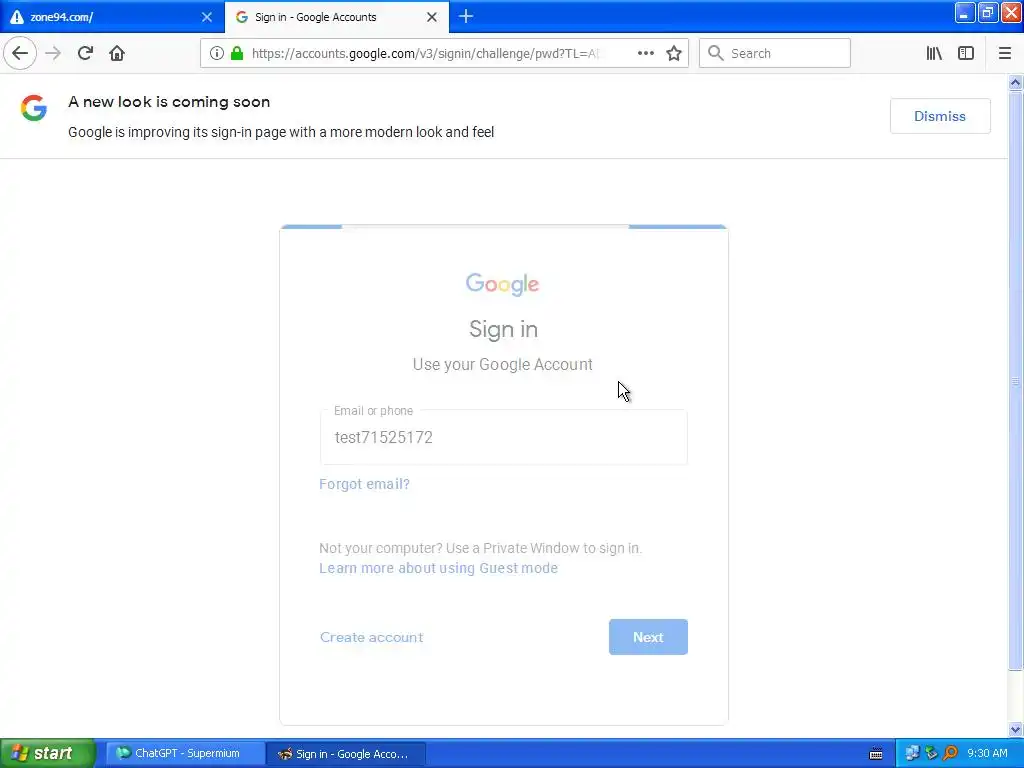Dismiss the new look banner
The width and height of the screenshot is (1024, 768).
click(940, 116)
